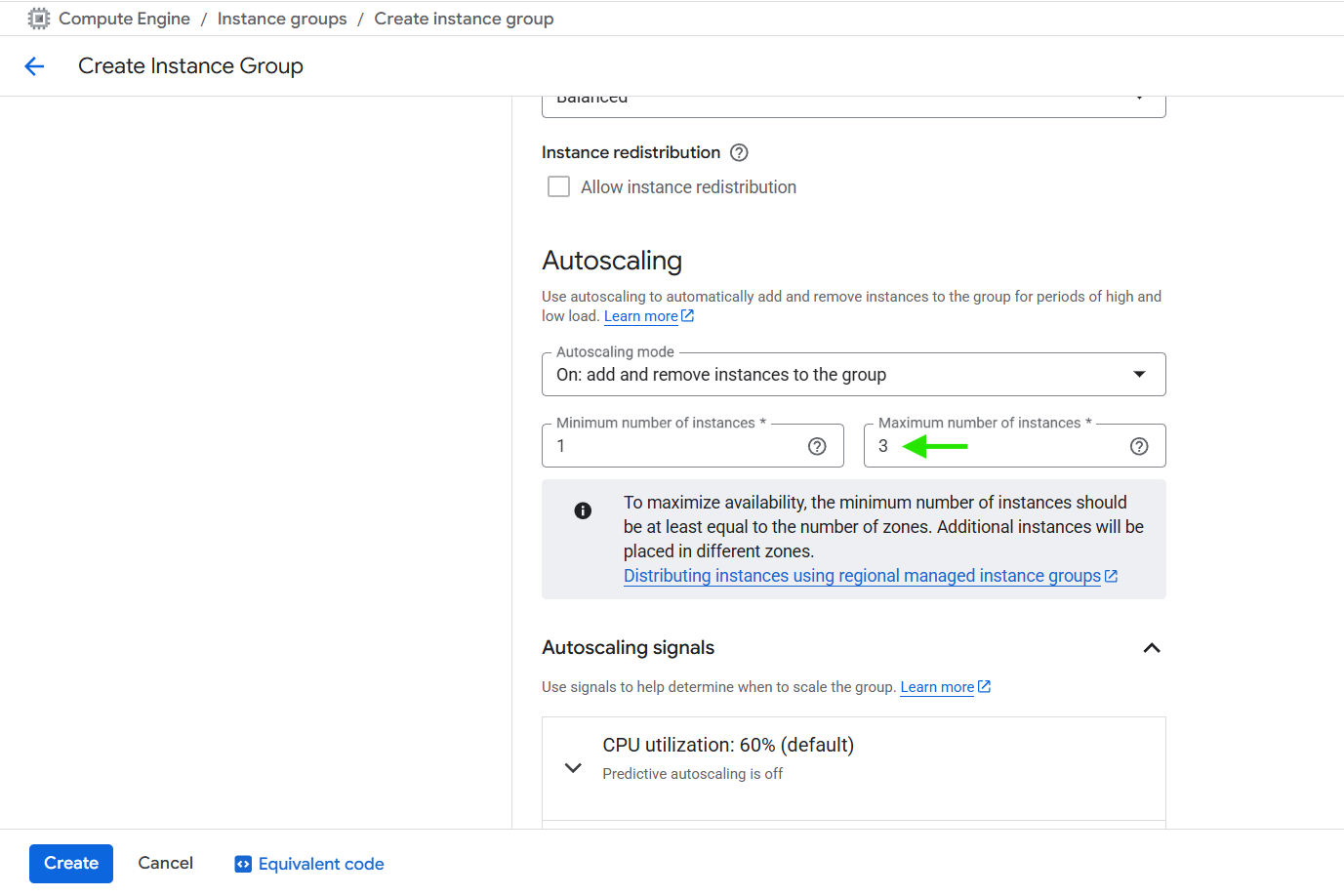
Task: Click external link icon beside Autoscaling Learn more
Action: pyautogui.click(x=688, y=316)
